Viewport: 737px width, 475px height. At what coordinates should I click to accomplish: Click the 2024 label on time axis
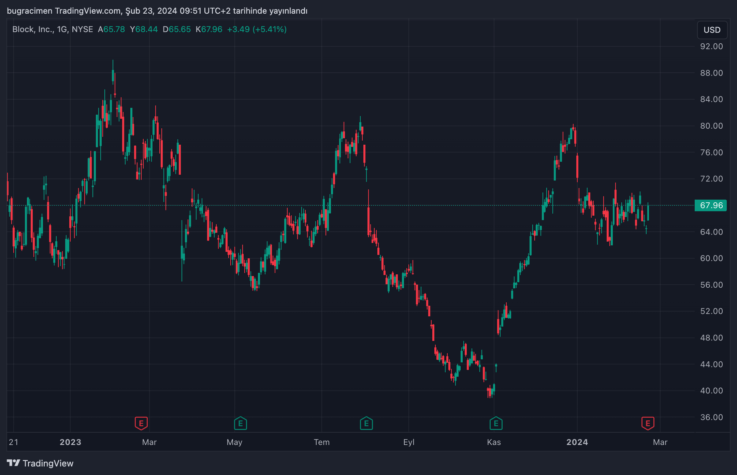[x=576, y=441]
